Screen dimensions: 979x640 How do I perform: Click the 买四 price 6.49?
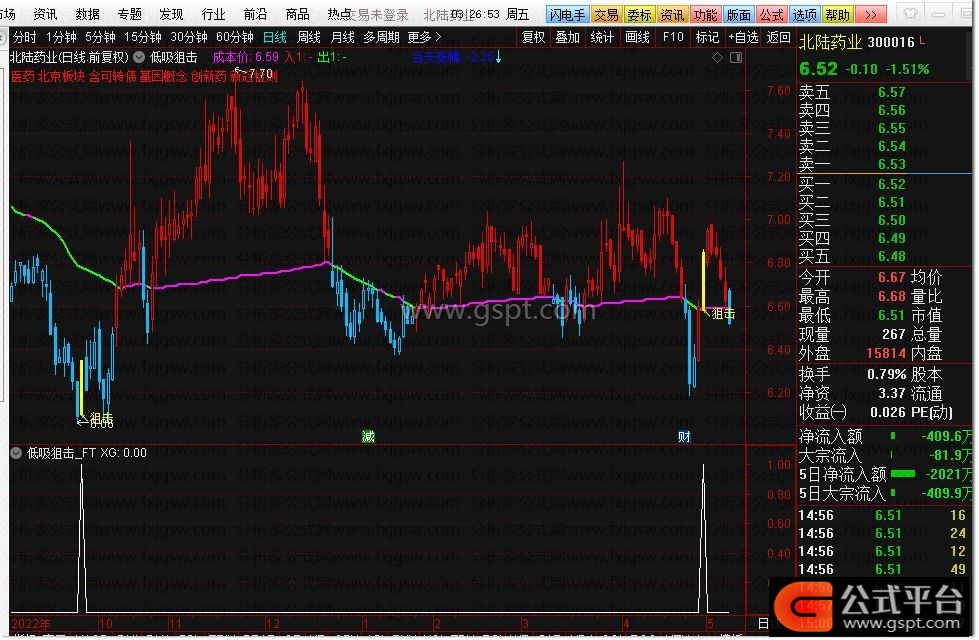[892, 239]
